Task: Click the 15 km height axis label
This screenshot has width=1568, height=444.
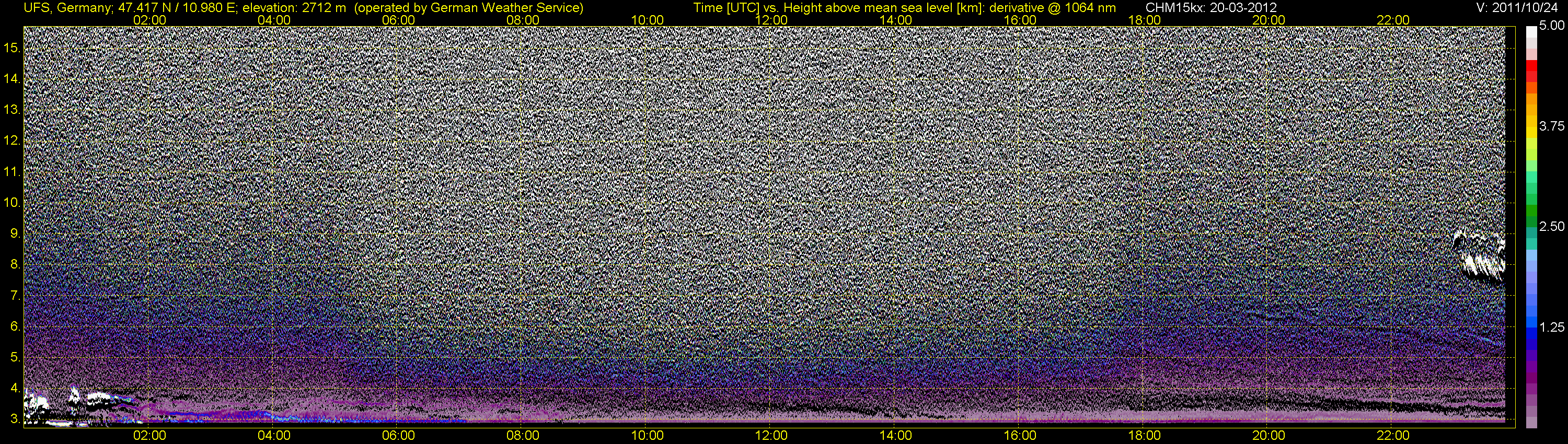Action: pos(11,48)
